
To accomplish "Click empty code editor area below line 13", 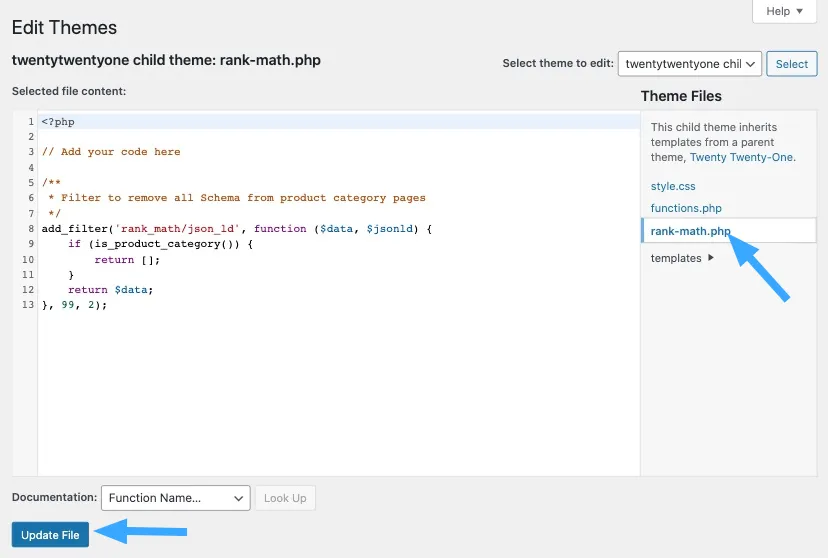I will point(338,391).
